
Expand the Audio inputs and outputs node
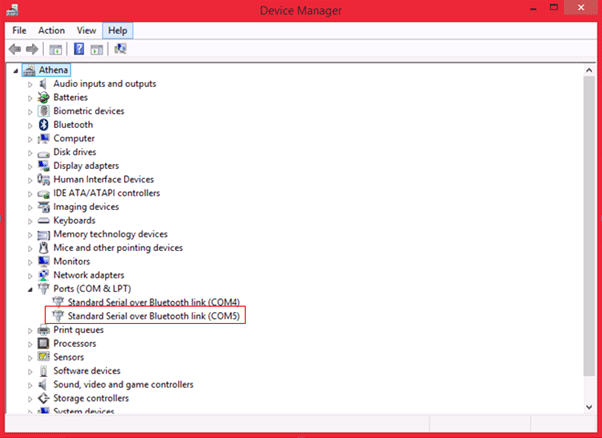30,84
